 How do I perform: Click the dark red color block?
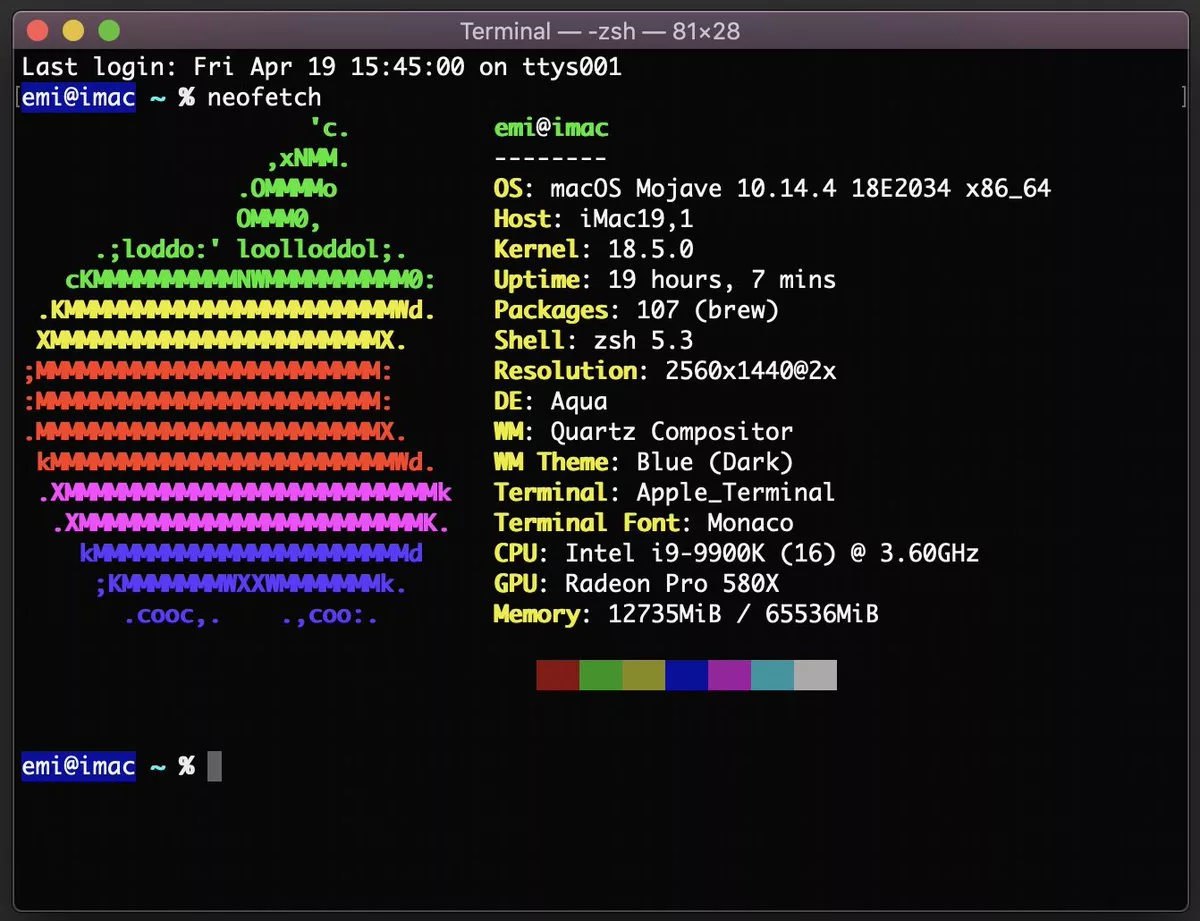[x=557, y=675]
